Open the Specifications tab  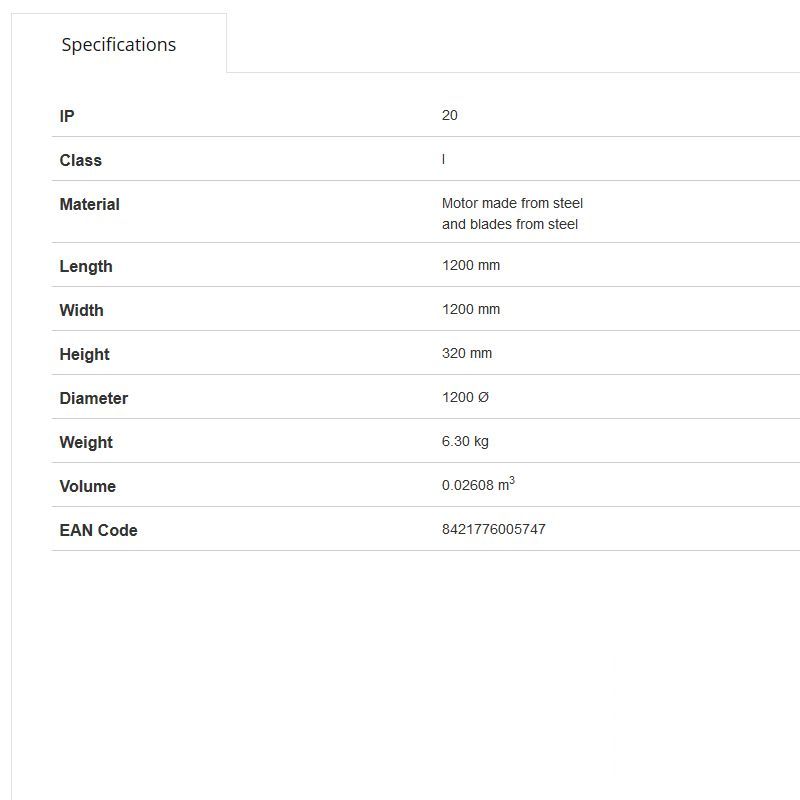[x=118, y=45]
